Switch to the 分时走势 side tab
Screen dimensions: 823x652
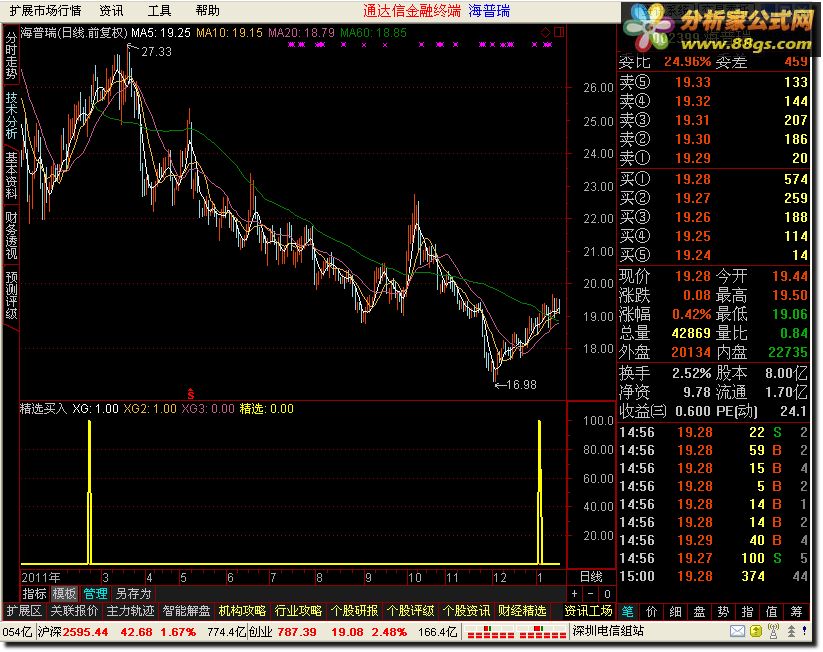(11, 56)
